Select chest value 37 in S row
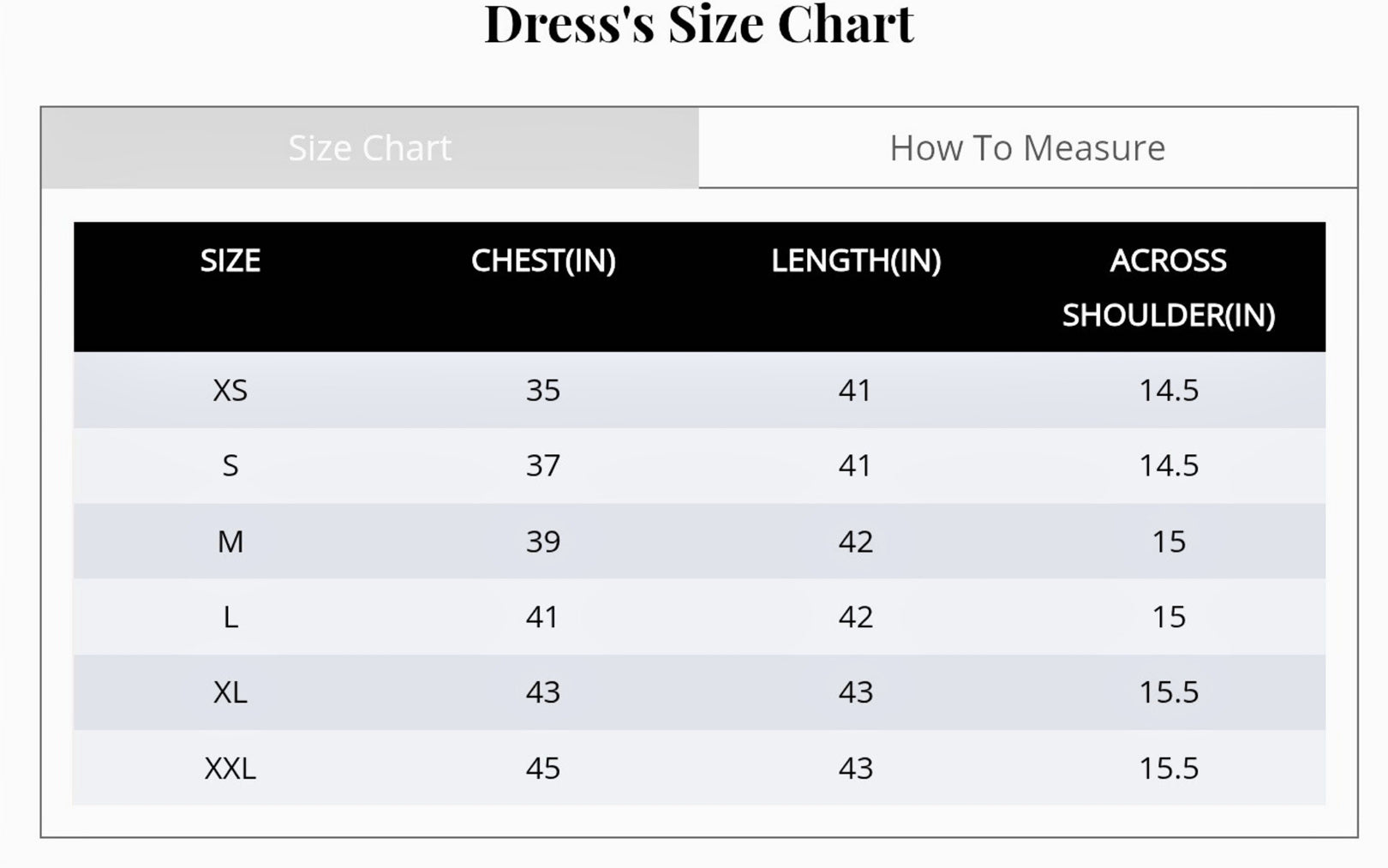 pos(543,466)
